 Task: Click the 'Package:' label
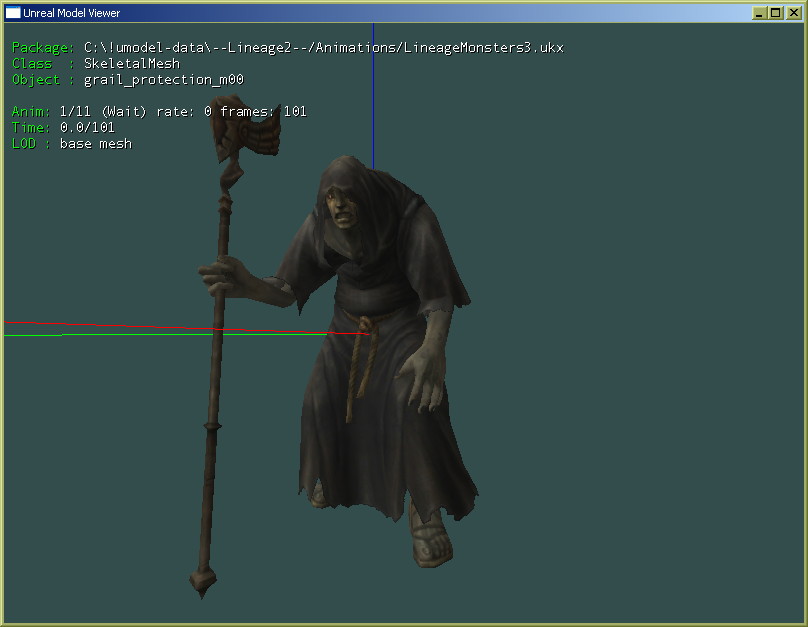click(x=43, y=47)
